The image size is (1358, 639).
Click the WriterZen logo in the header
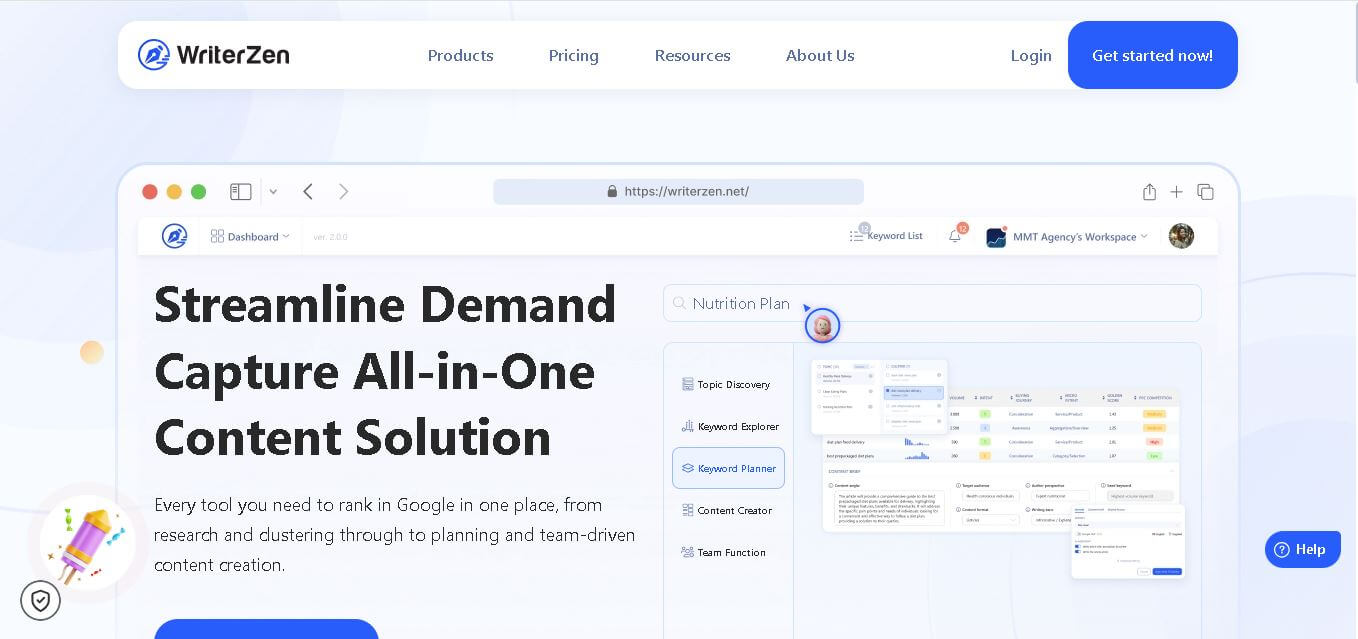point(213,55)
